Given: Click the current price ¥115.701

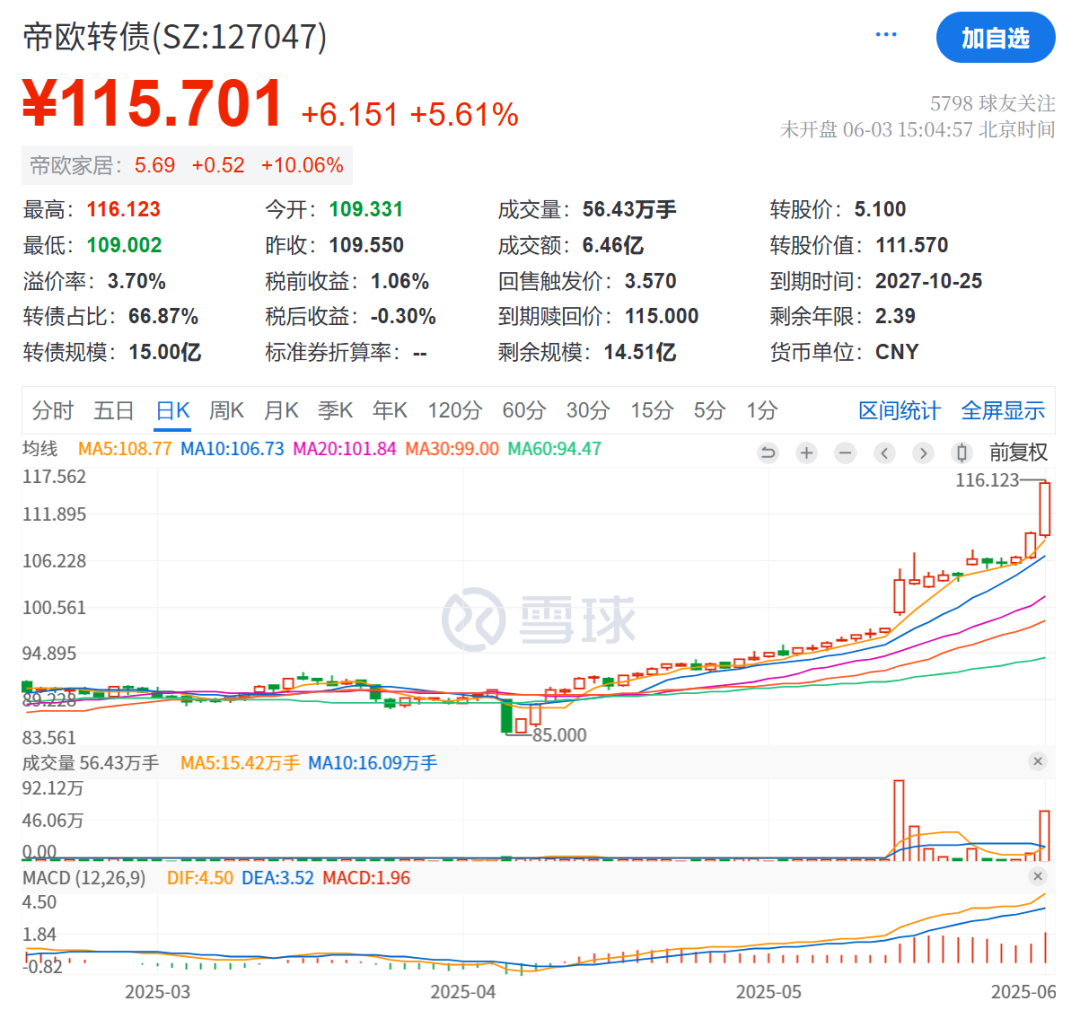Looking at the screenshot, I should [x=153, y=103].
